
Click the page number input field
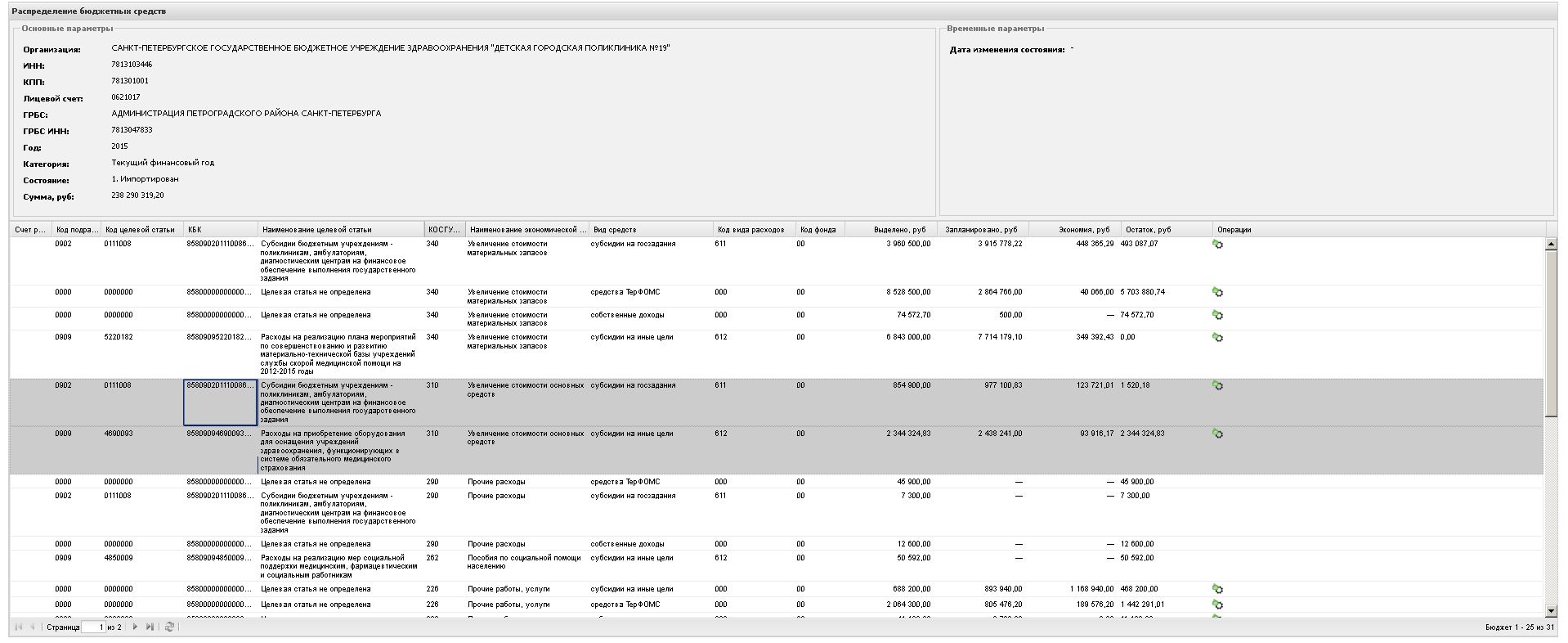[x=93, y=627]
